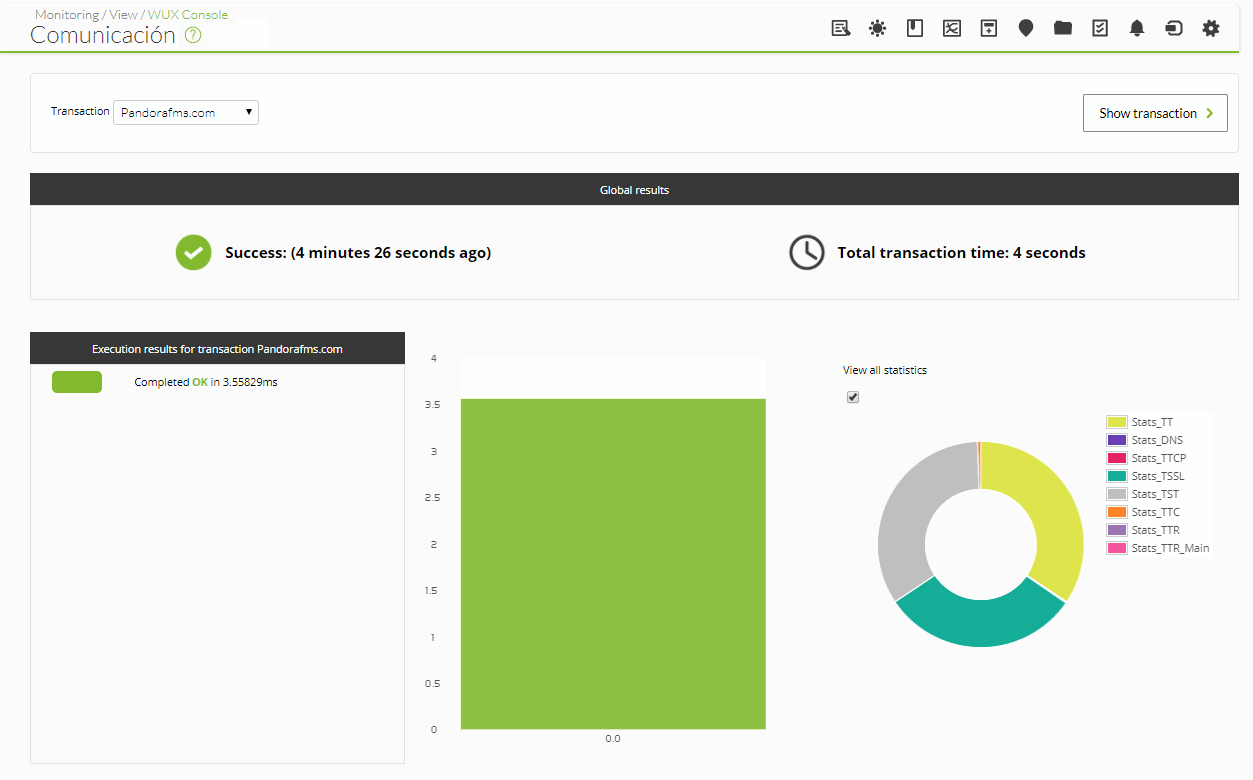
Task: Click 'Execution results for transaction Pandorafms.com' header
Action: (x=217, y=348)
